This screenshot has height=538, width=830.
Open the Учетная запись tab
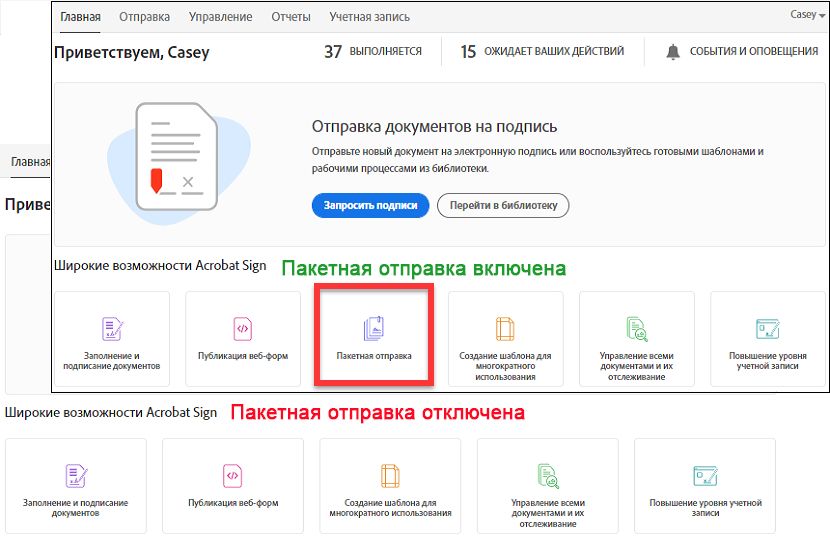369,17
